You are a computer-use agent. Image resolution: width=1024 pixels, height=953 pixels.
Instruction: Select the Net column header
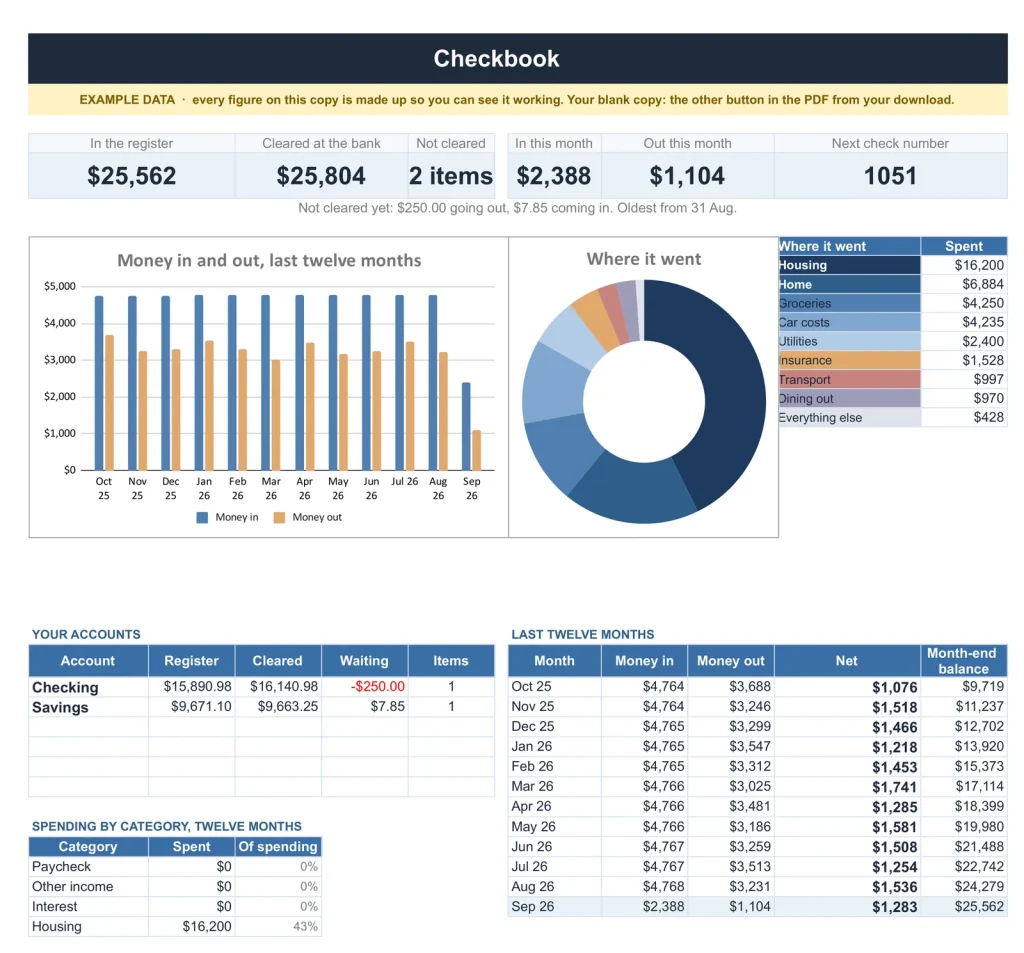click(847, 660)
